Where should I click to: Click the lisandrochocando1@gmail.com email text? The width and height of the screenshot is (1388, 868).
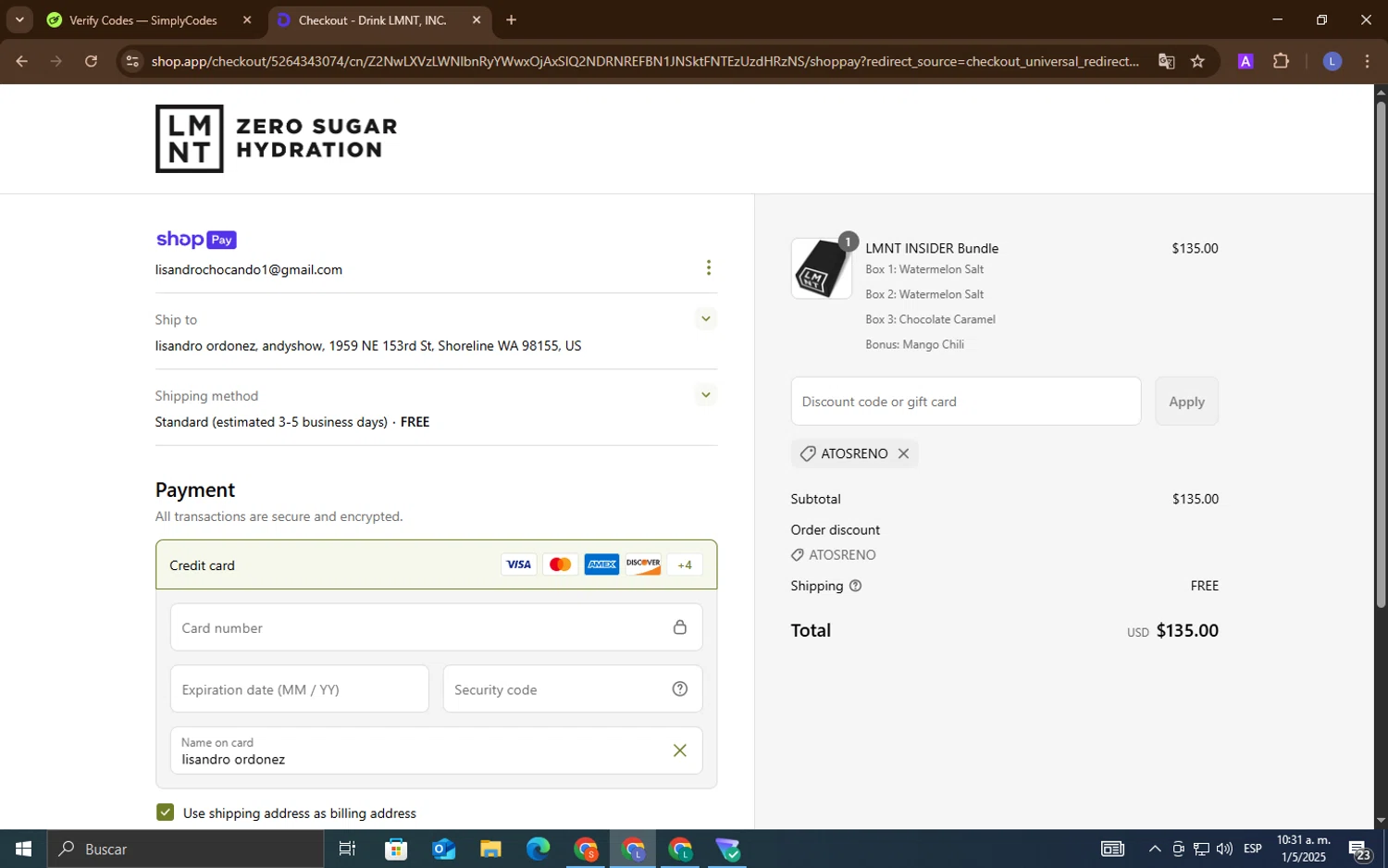coord(249,269)
